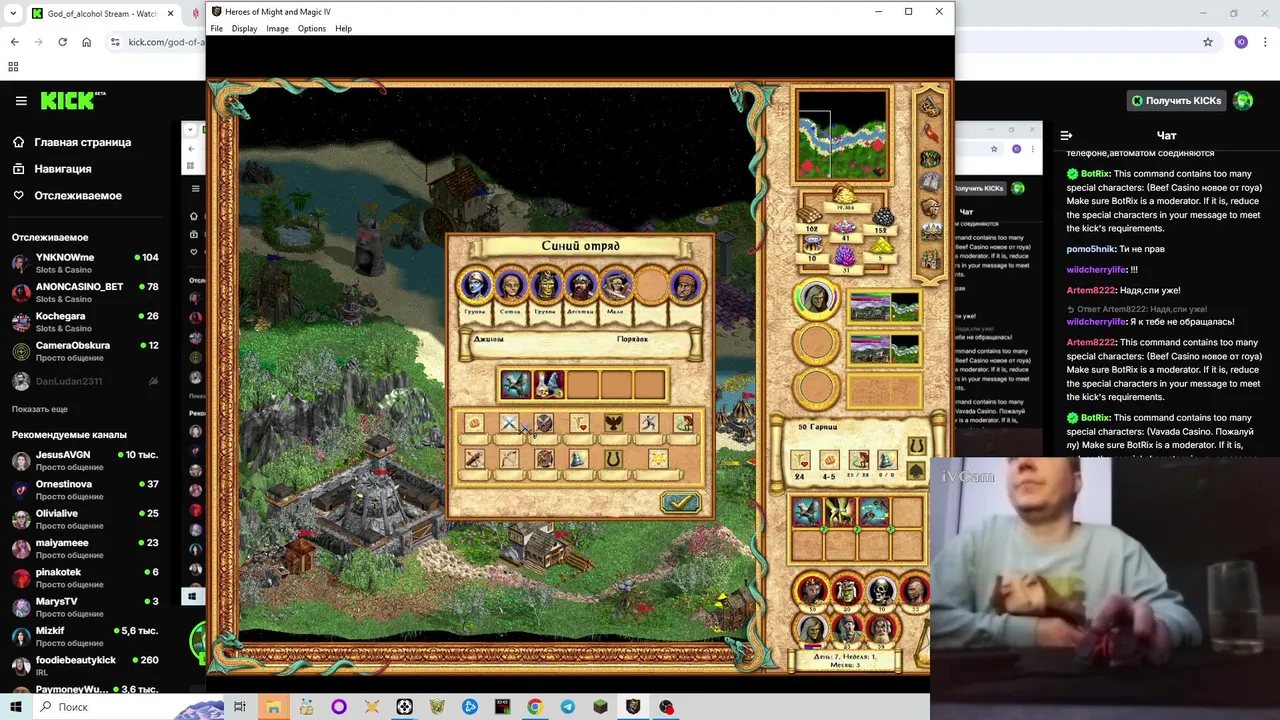The width and height of the screenshot is (1280, 720).
Task: Open the Mizkif recommended channel
Action: pyautogui.click(x=85, y=636)
